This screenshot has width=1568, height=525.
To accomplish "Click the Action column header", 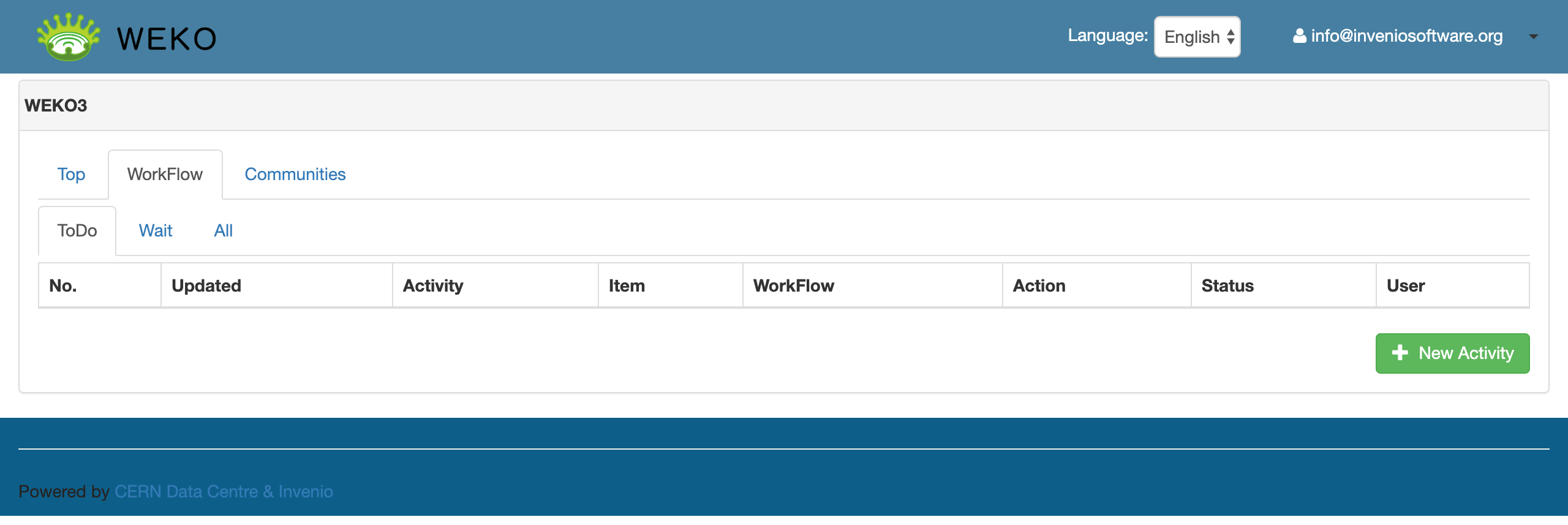I will coord(1039,286).
